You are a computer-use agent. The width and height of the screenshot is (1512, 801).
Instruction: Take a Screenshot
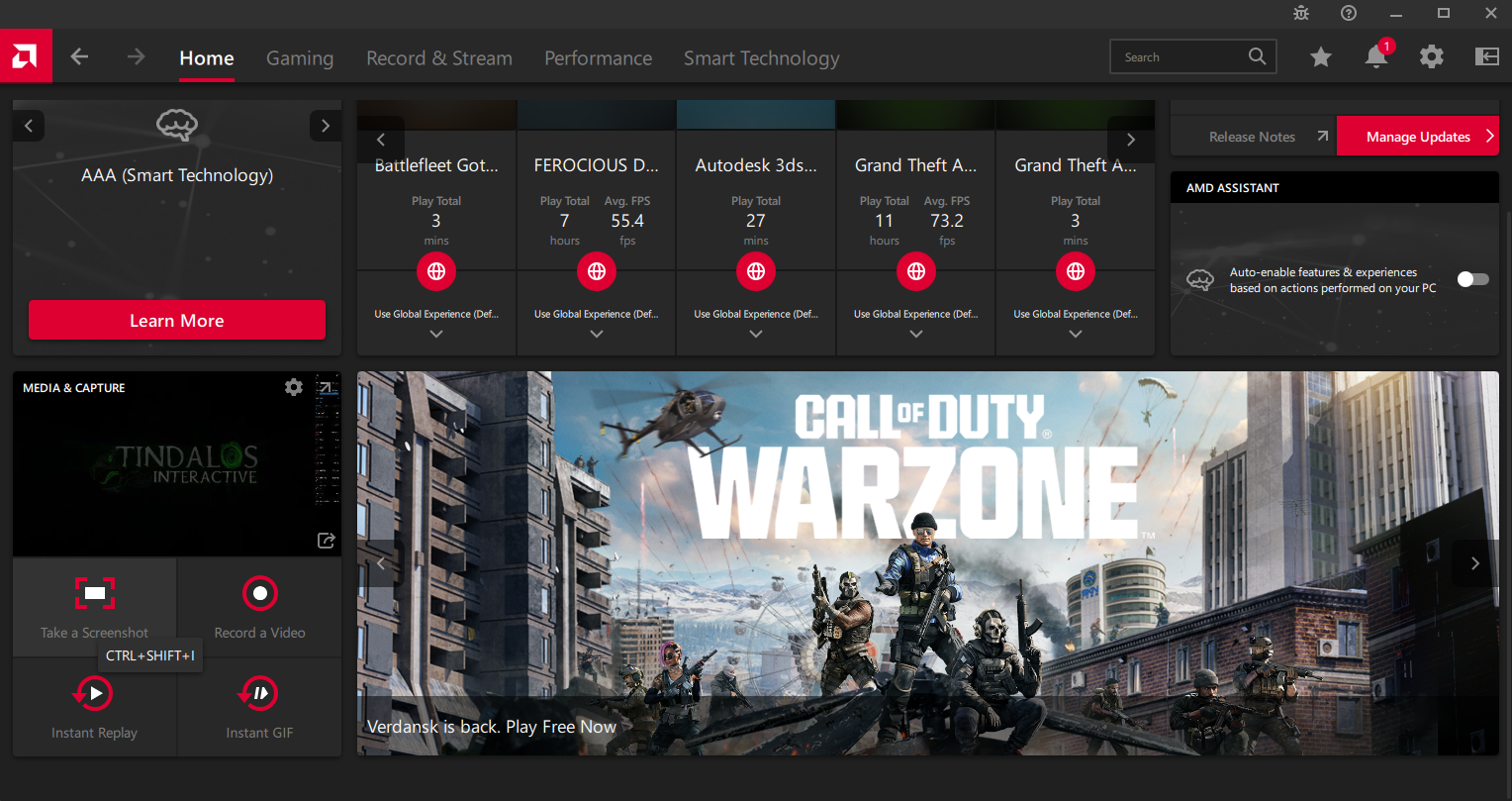coord(95,607)
